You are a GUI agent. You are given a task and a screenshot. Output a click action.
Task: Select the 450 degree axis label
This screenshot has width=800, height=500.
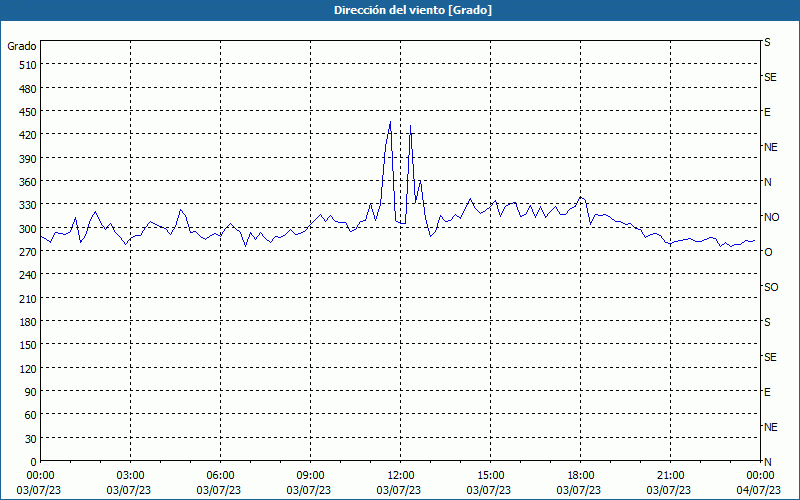tap(28, 112)
